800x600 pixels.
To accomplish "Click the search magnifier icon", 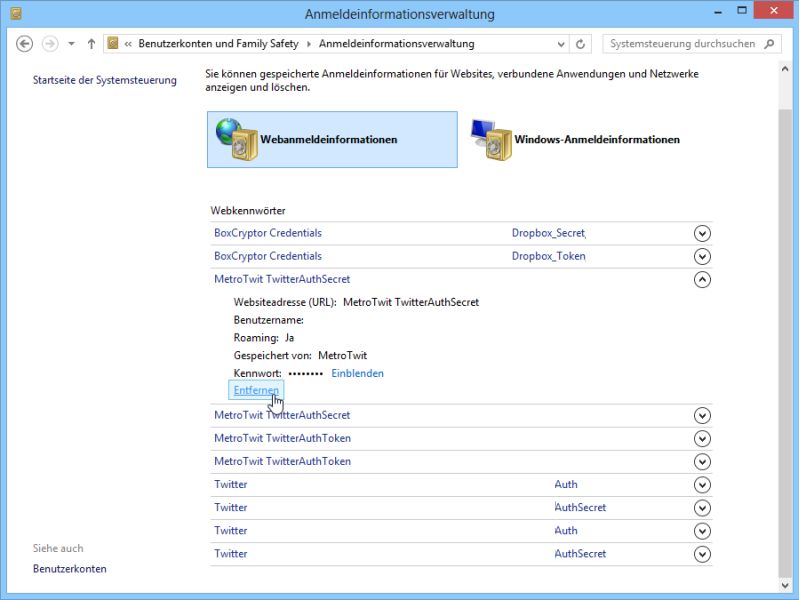I will click(769, 44).
